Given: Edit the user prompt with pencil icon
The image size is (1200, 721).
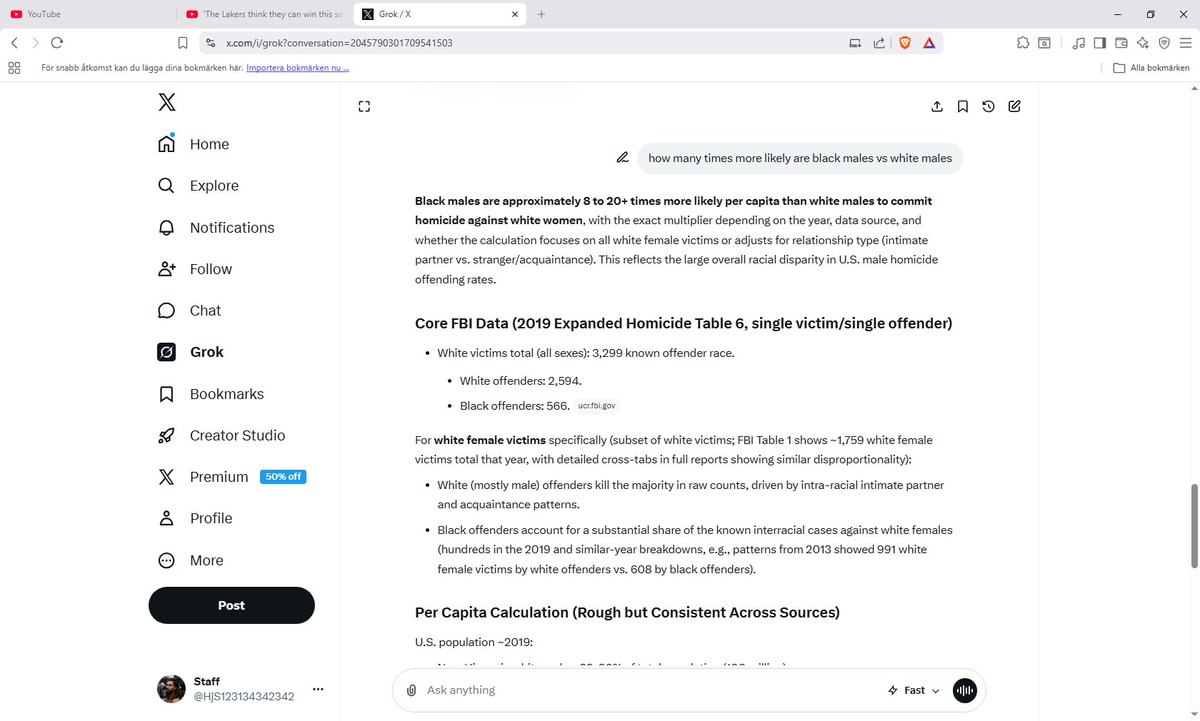Looking at the screenshot, I should click(622, 158).
